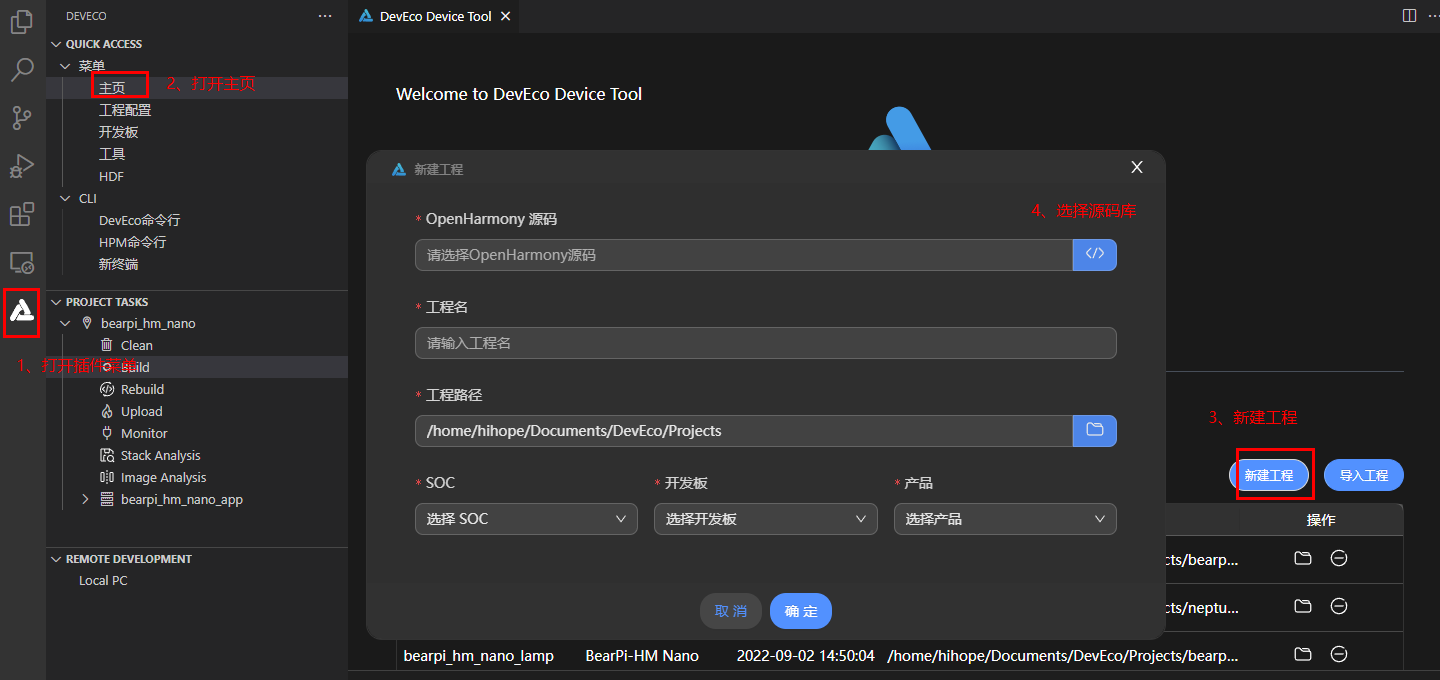Image resolution: width=1440 pixels, height=680 pixels.
Task: Select Local PC under Remote Development
Action: pyautogui.click(x=103, y=580)
